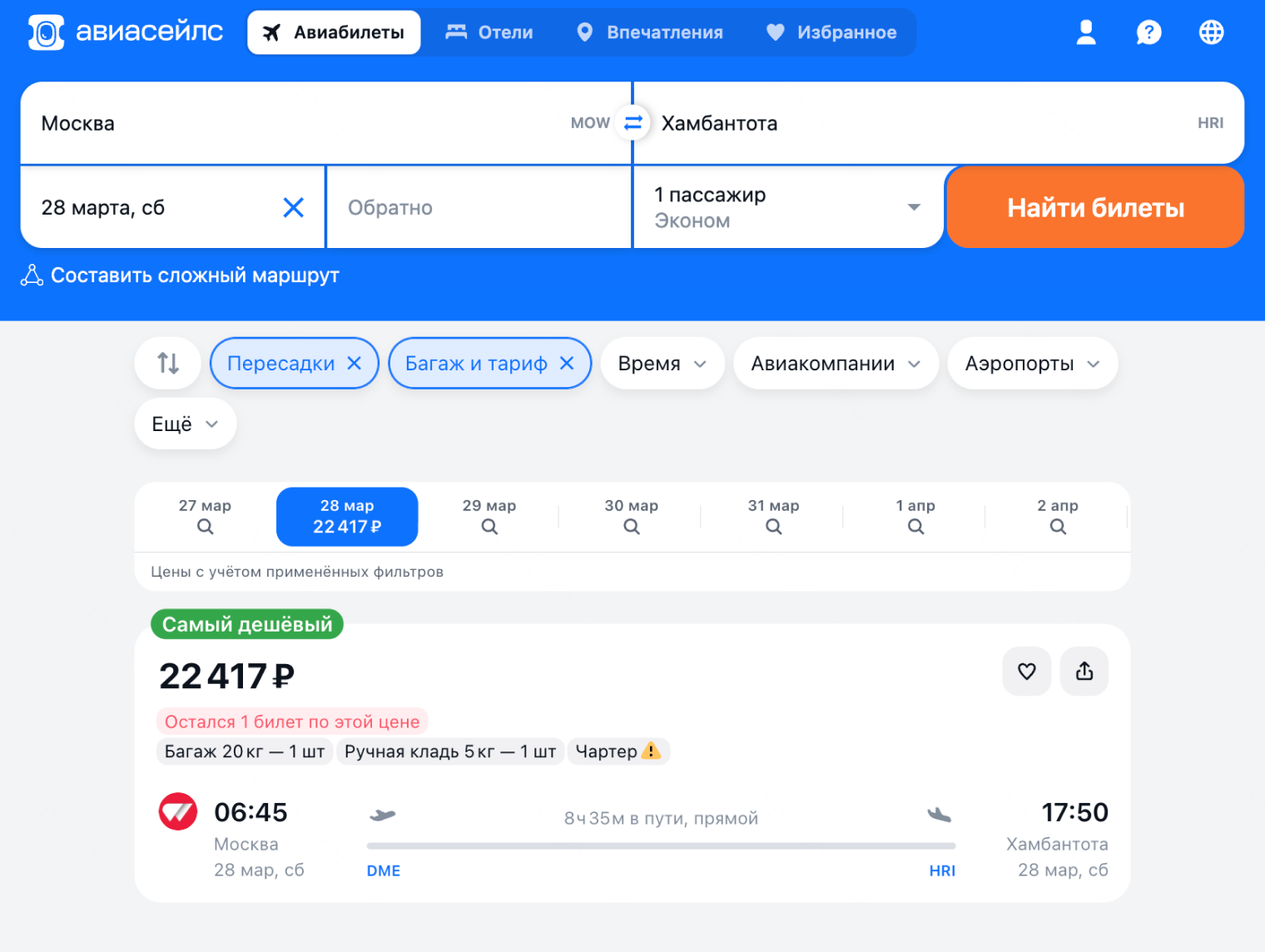Remove the Багаж и тариф filter
This screenshot has height=952, width=1265.
(x=567, y=363)
